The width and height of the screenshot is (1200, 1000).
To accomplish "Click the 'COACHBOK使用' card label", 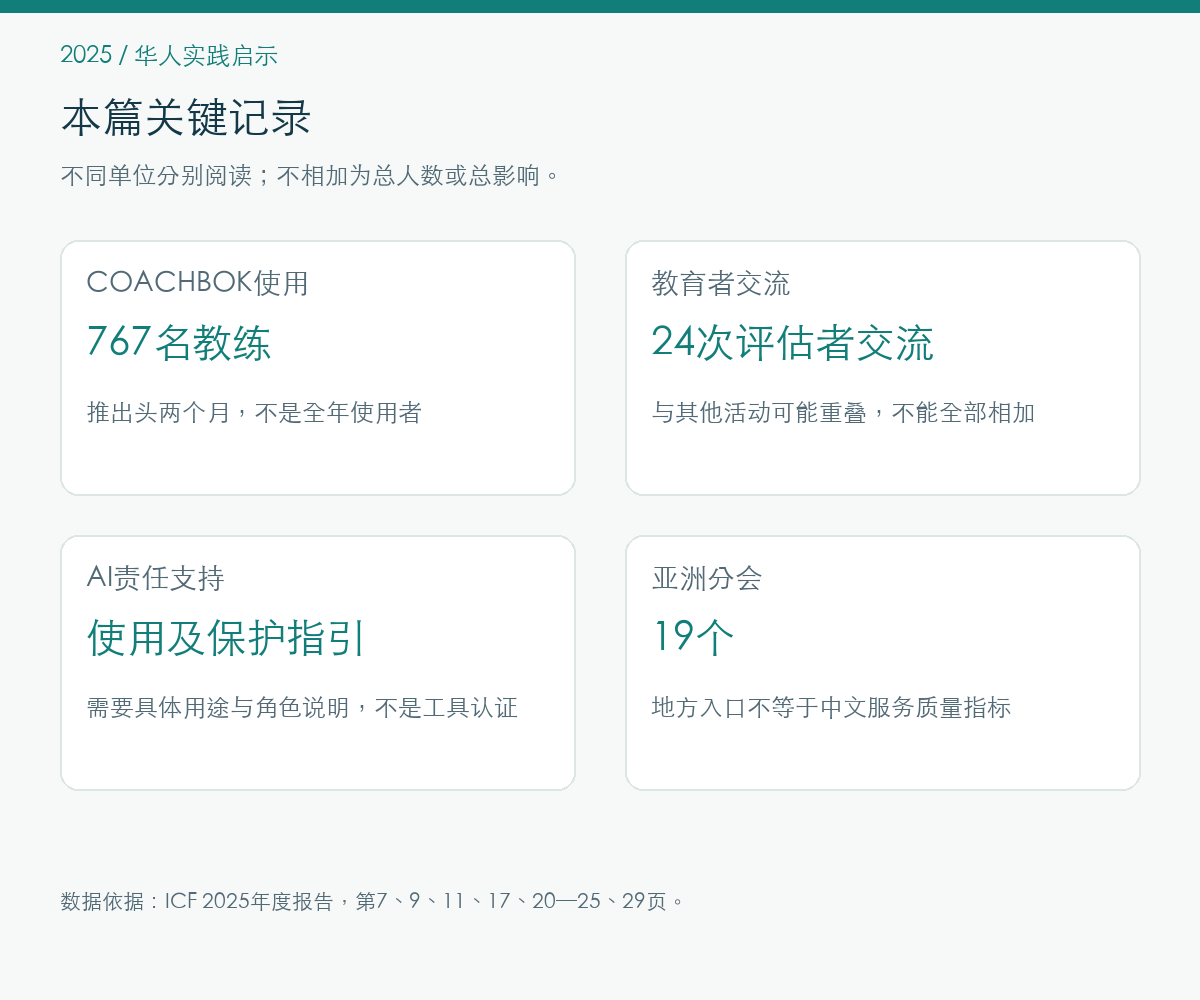I will point(198,283).
